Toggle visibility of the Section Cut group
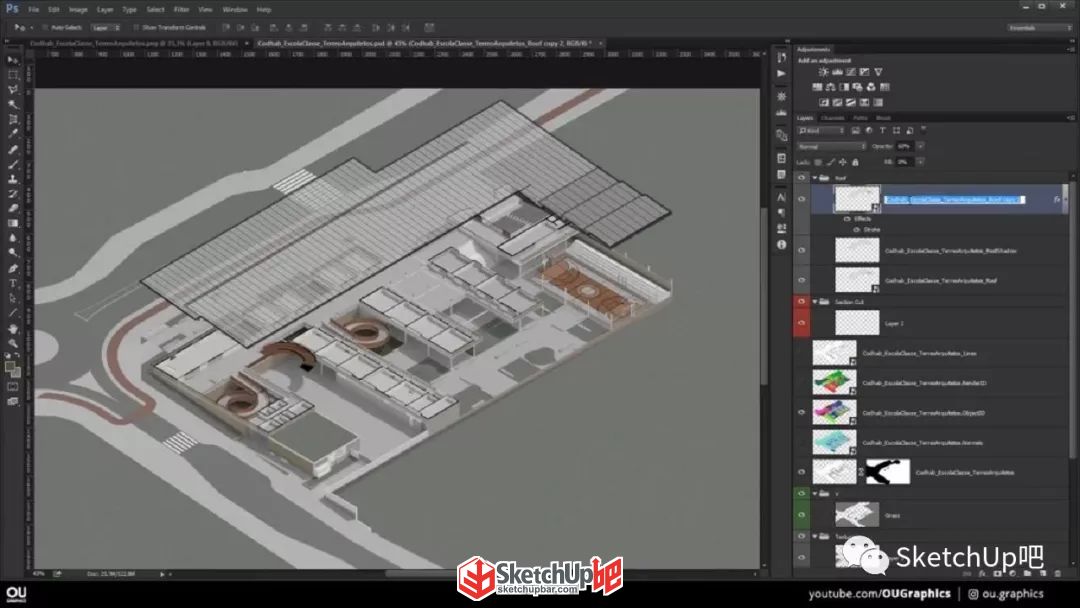The height and width of the screenshot is (608, 1080). [801, 302]
